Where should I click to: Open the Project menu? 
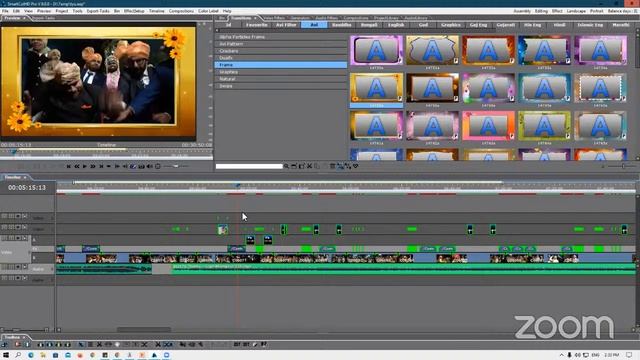point(62,11)
